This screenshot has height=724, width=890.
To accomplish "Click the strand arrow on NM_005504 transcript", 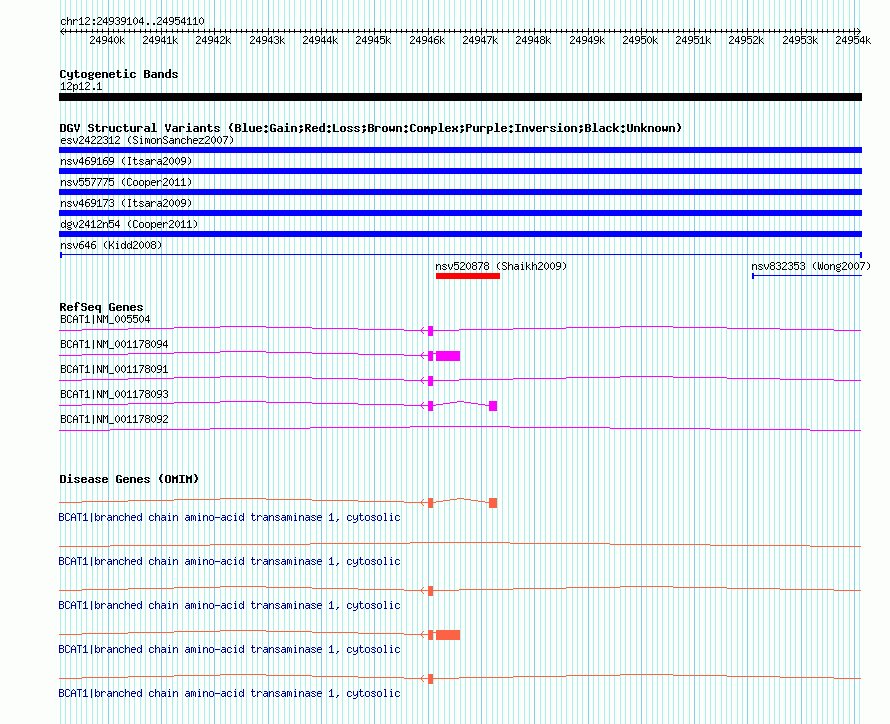I will [423, 331].
